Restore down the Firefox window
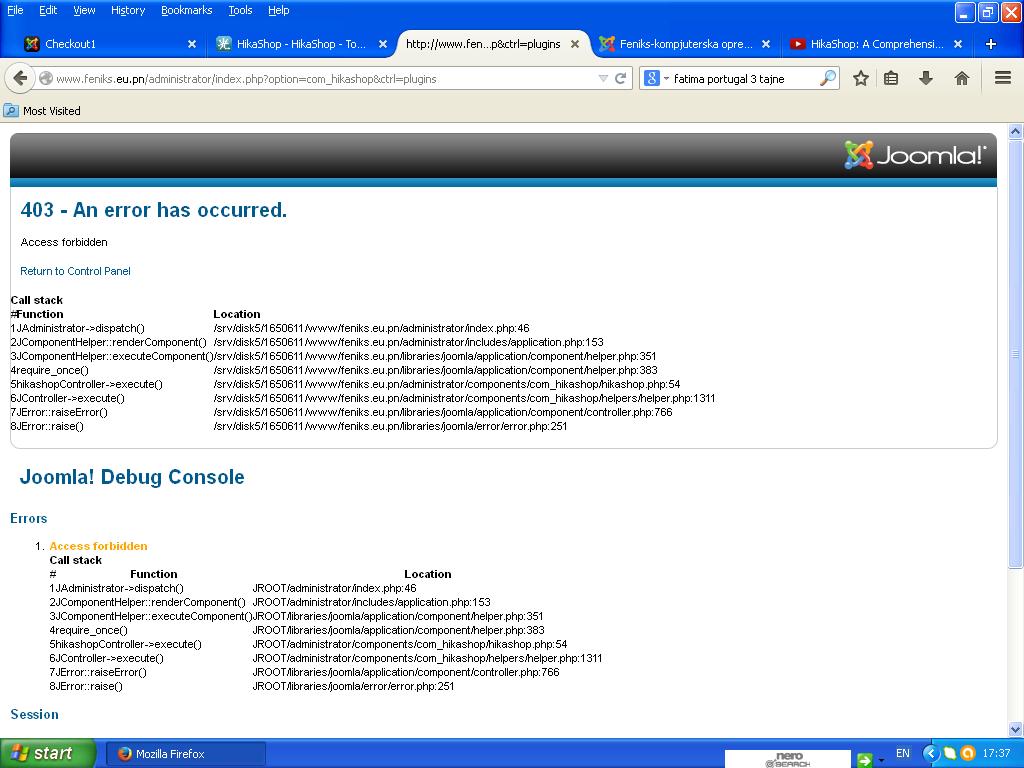This screenshot has height=768, width=1024. tap(988, 12)
